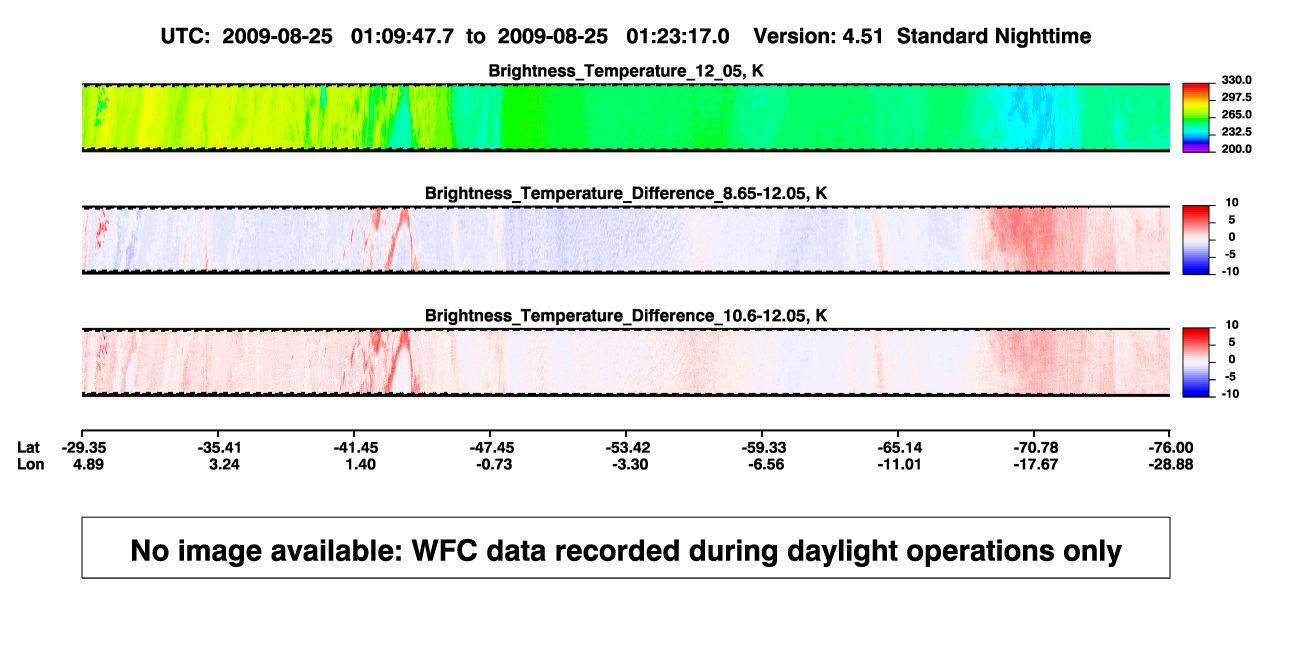
Task: Click latitude value -53.42
Action: pos(627,447)
